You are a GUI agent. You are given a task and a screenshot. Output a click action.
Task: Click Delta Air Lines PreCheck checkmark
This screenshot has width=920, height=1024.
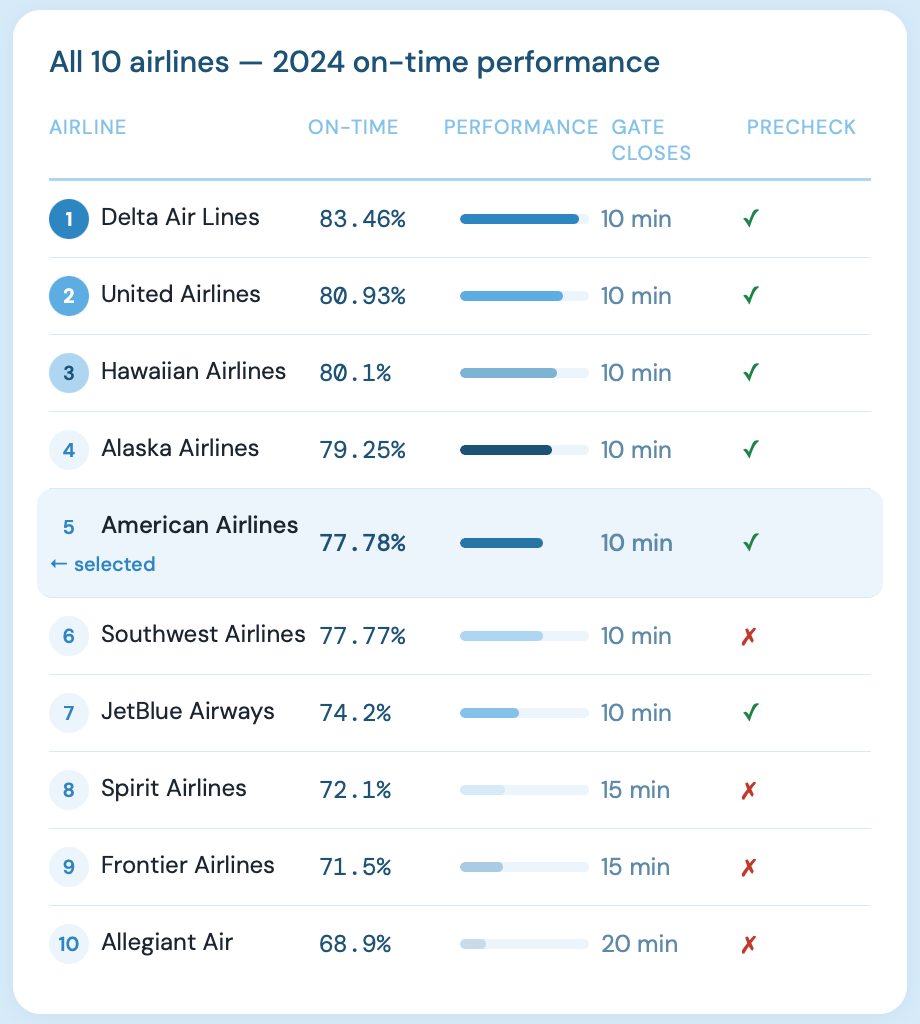coord(751,218)
